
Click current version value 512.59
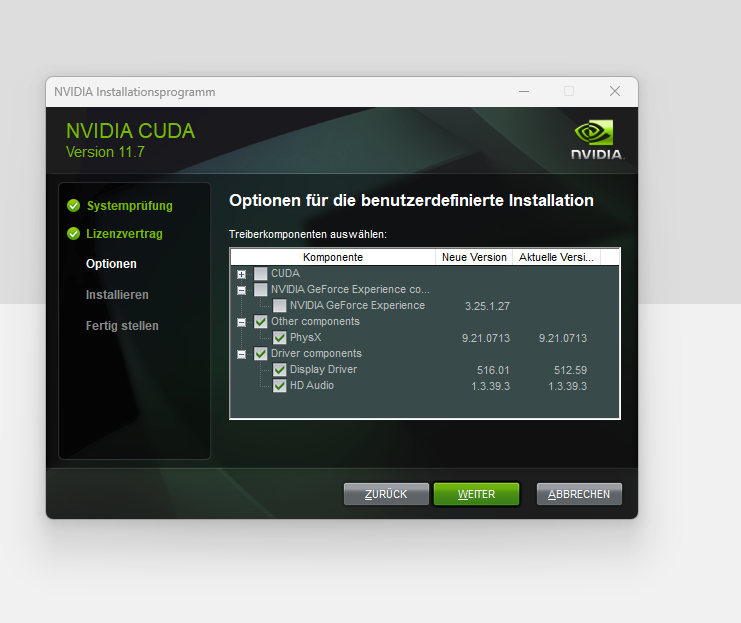point(570,370)
